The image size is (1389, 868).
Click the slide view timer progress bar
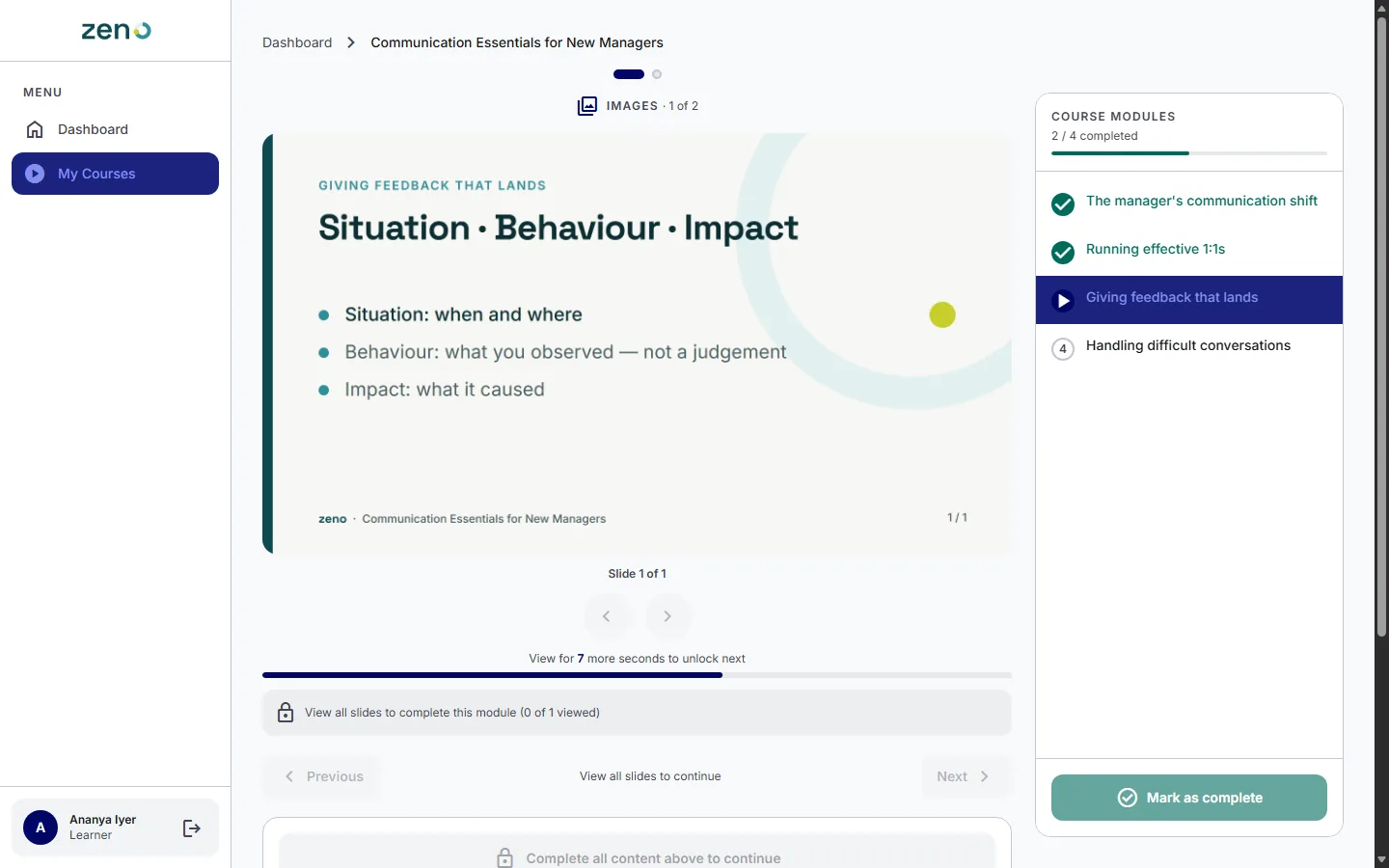[637, 675]
